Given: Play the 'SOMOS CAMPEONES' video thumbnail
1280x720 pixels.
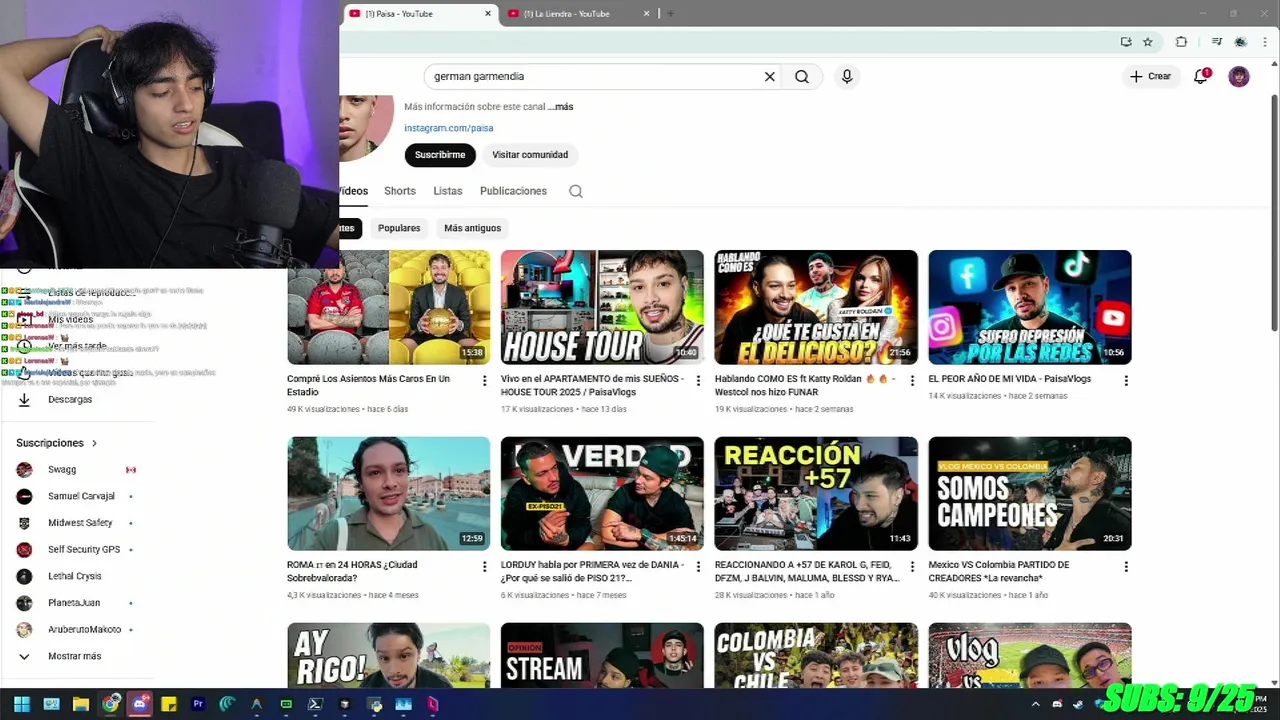Looking at the screenshot, I should point(1030,493).
